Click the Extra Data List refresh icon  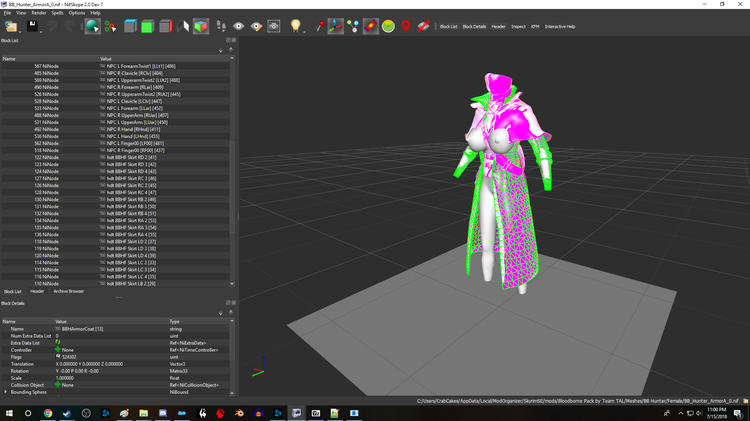click(58, 343)
